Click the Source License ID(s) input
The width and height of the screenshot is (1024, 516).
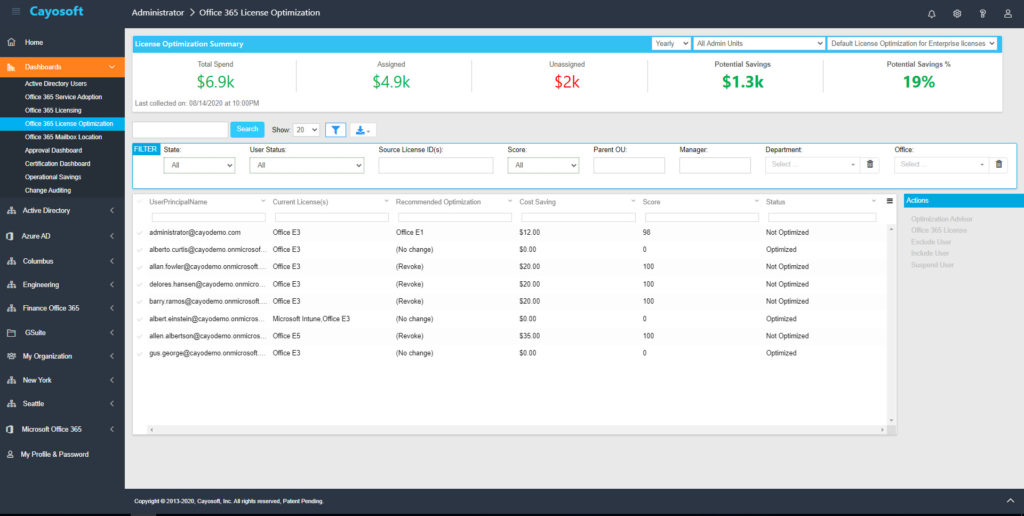[x=436, y=165]
